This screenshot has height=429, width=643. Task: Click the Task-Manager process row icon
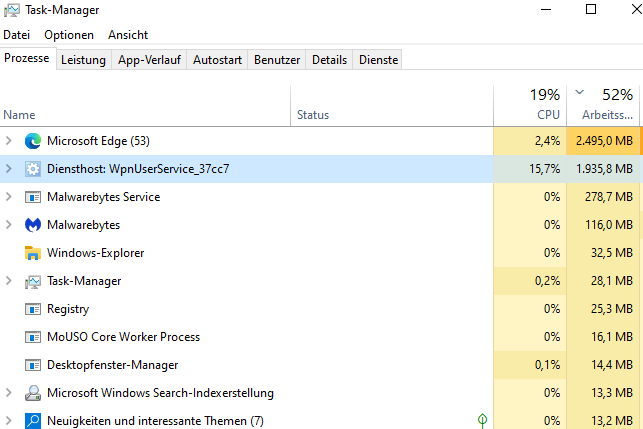32,281
